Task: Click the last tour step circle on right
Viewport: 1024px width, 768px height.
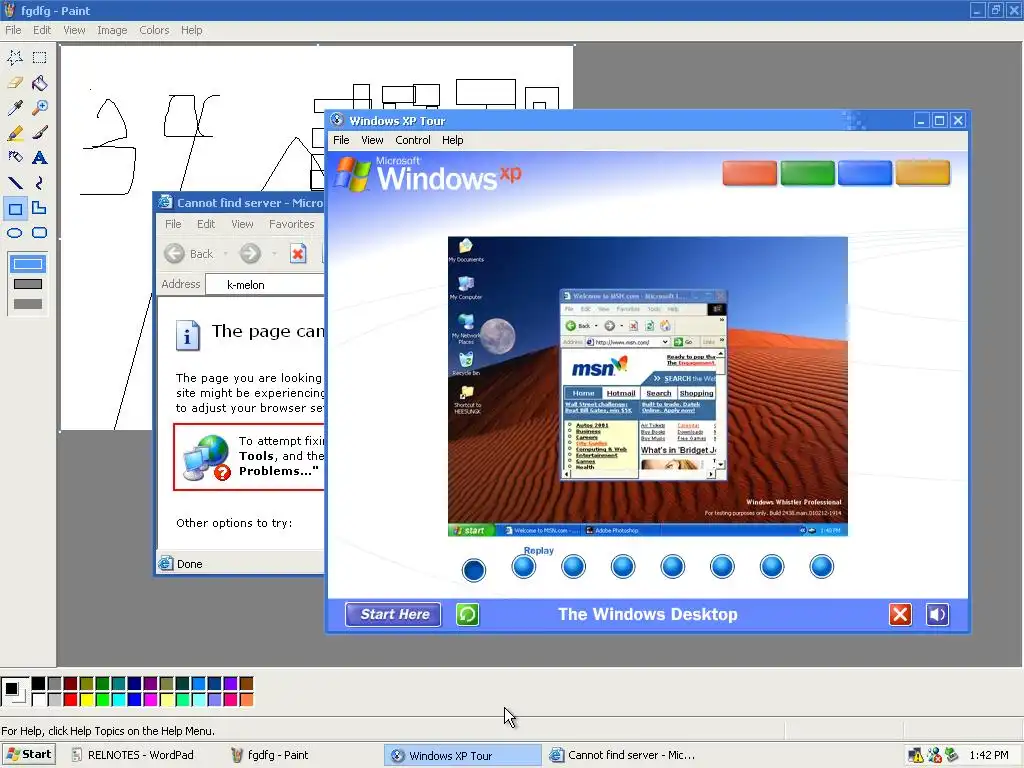Action: [822, 566]
